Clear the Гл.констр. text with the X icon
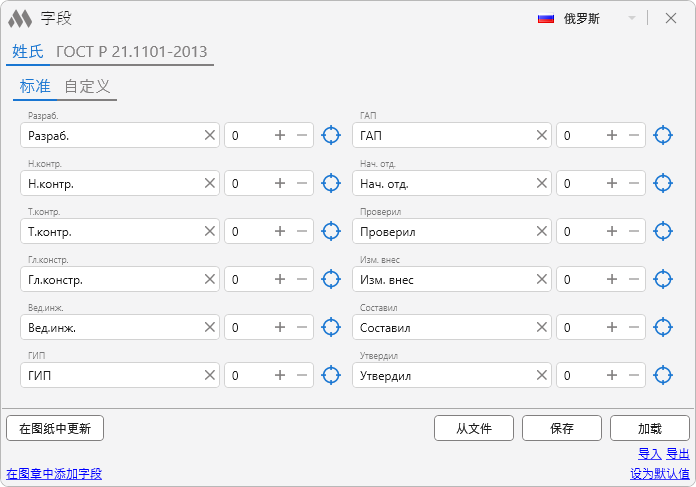 (x=210, y=279)
